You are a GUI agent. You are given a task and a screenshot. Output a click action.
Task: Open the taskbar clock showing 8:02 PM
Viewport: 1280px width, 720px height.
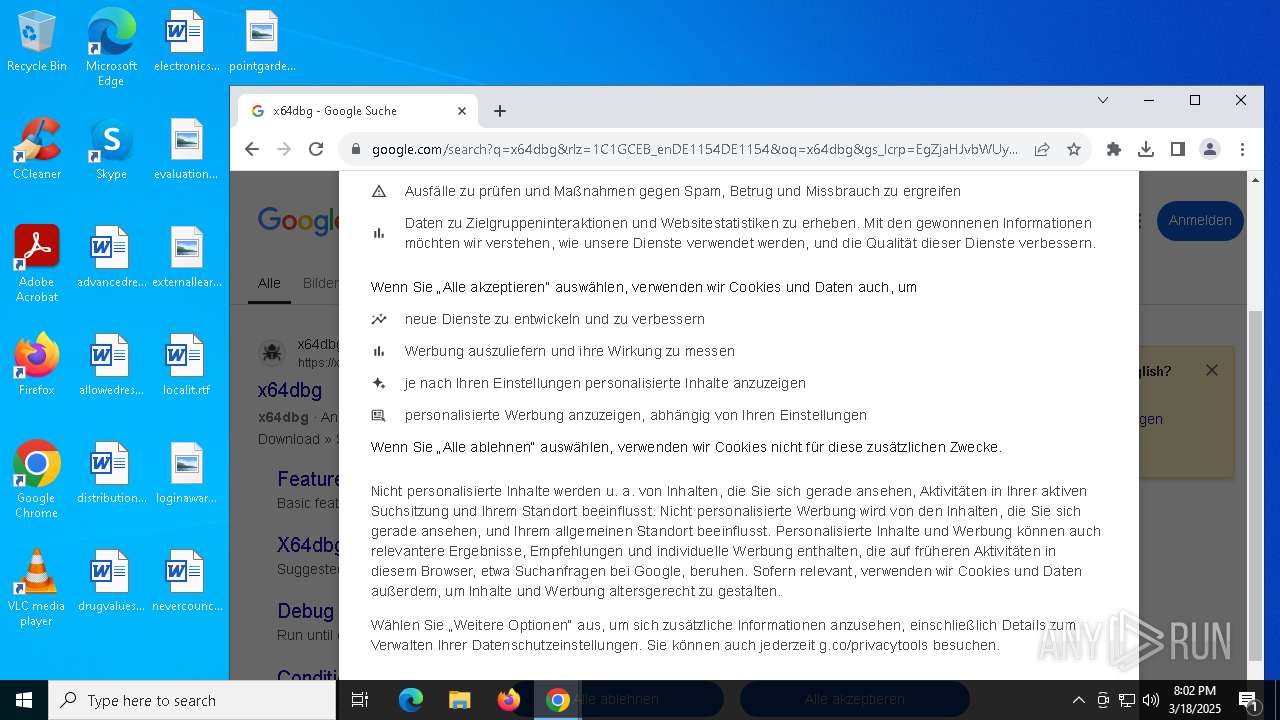(1195, 700)
